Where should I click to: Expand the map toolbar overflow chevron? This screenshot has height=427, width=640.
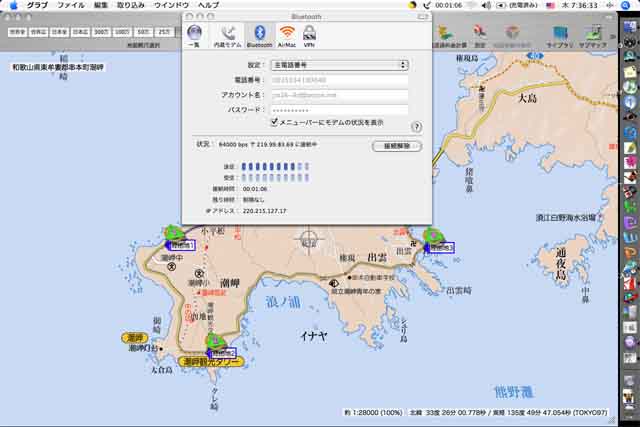[x=612, y=36]
